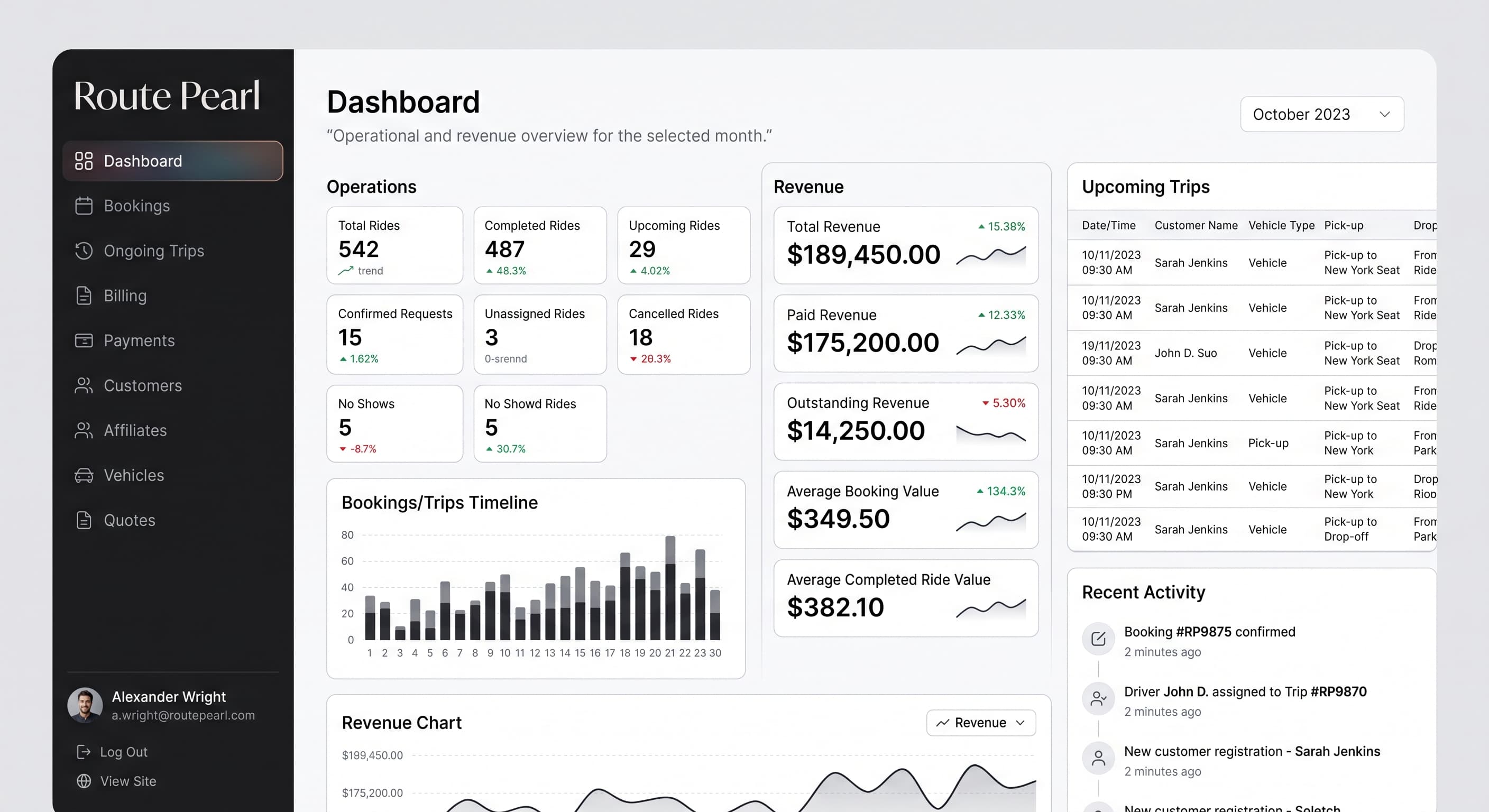The image size is (1489, 812).
Task: Click the Cancelled Rides card
Action: coord(684,334)
